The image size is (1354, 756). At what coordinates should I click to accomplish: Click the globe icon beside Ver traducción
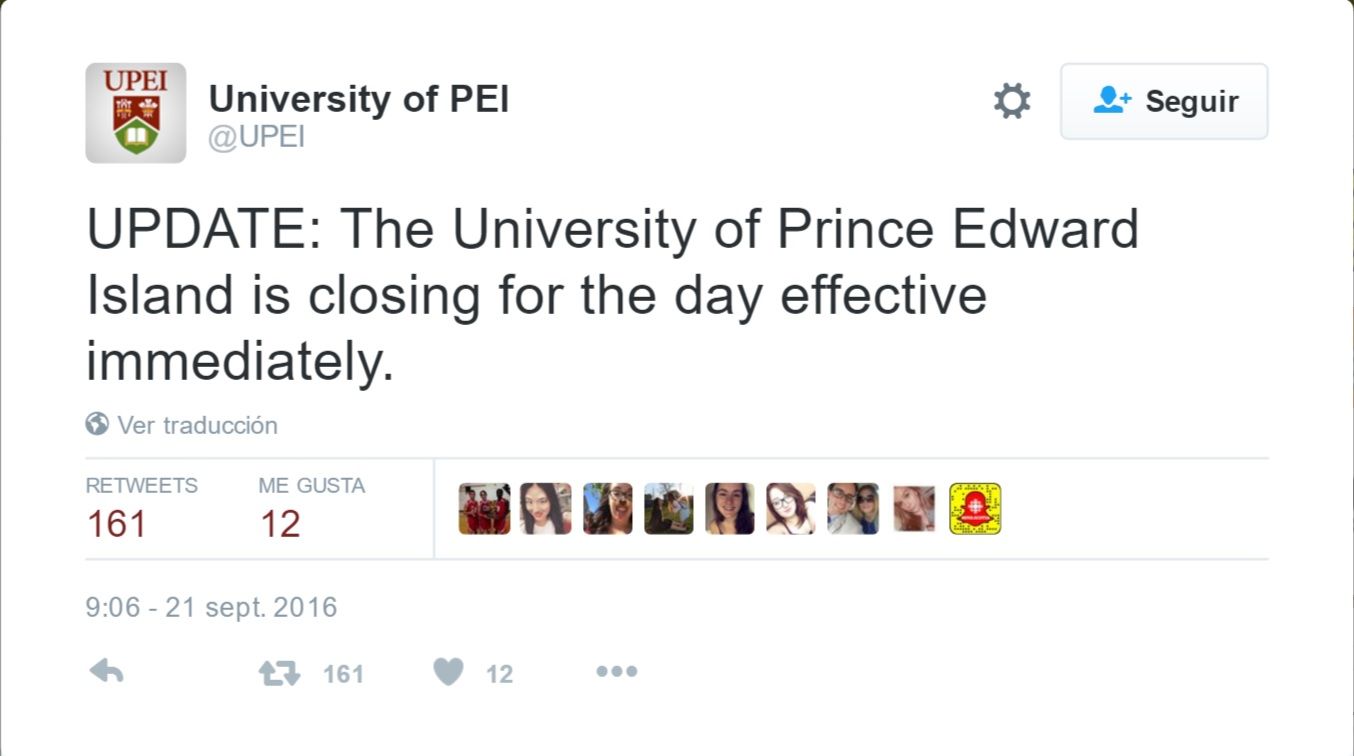[97, 425]
